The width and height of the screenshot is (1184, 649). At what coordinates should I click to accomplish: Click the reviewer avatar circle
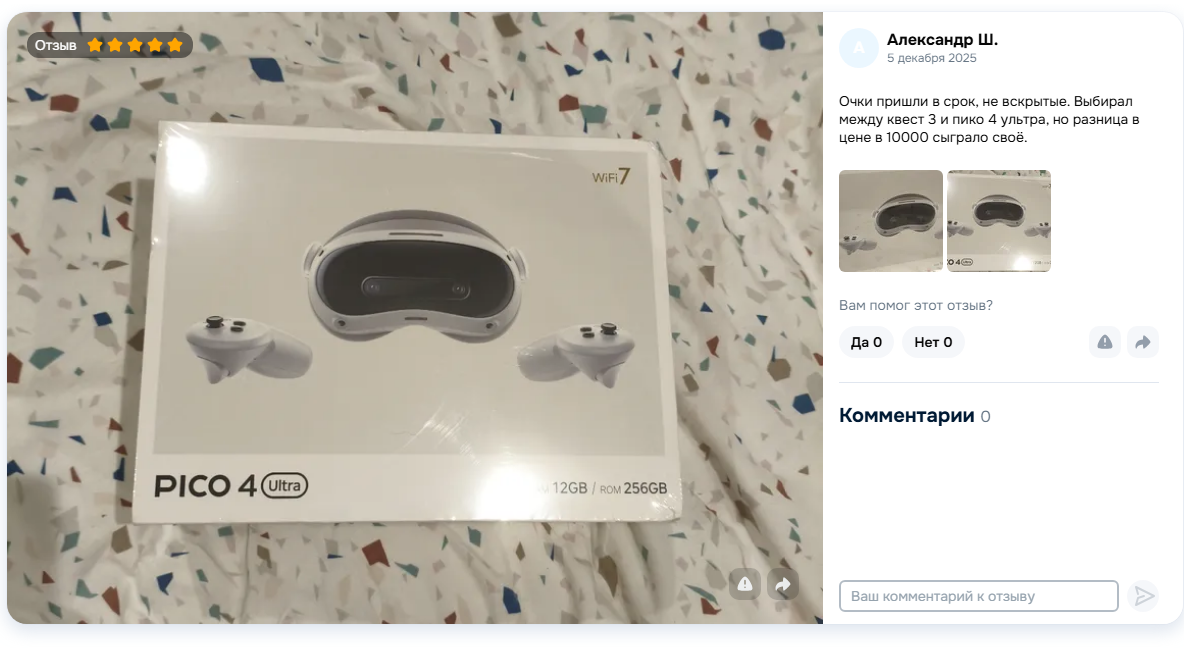(x=859, y=48)
